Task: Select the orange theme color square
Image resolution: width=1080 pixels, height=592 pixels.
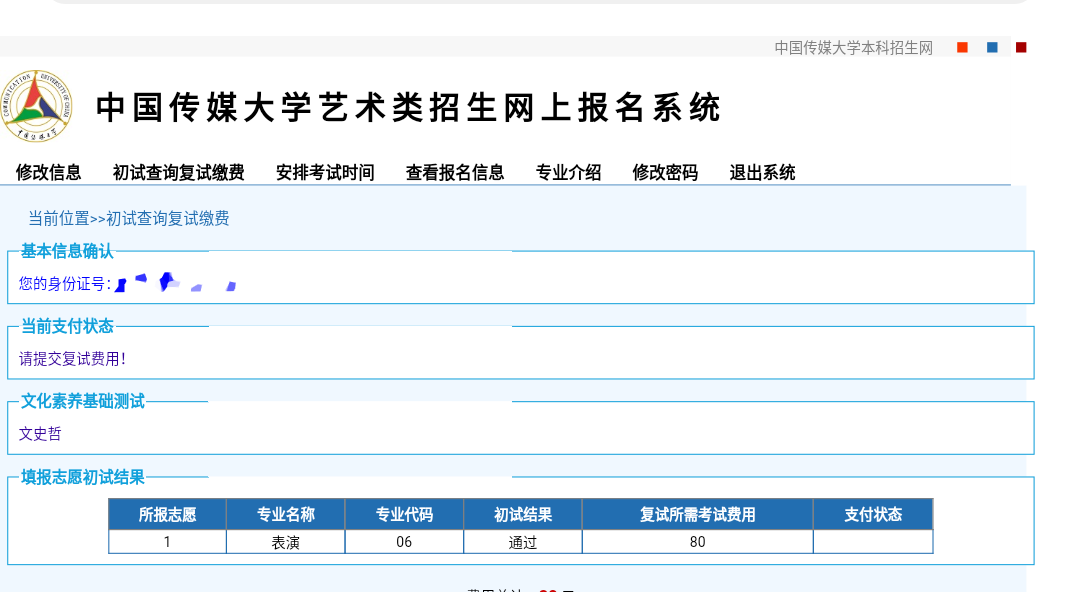Action: click(962, 48)
